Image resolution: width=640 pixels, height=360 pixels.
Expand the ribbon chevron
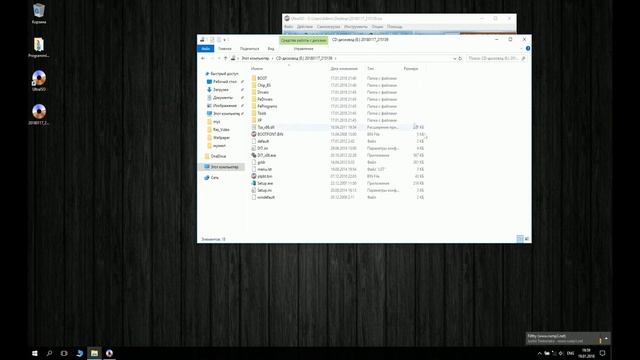(521, 49)
